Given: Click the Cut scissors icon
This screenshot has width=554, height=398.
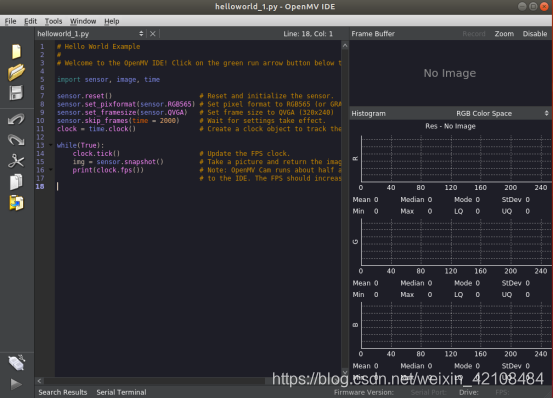Looking at the screenshot, I should pos(16,161).
